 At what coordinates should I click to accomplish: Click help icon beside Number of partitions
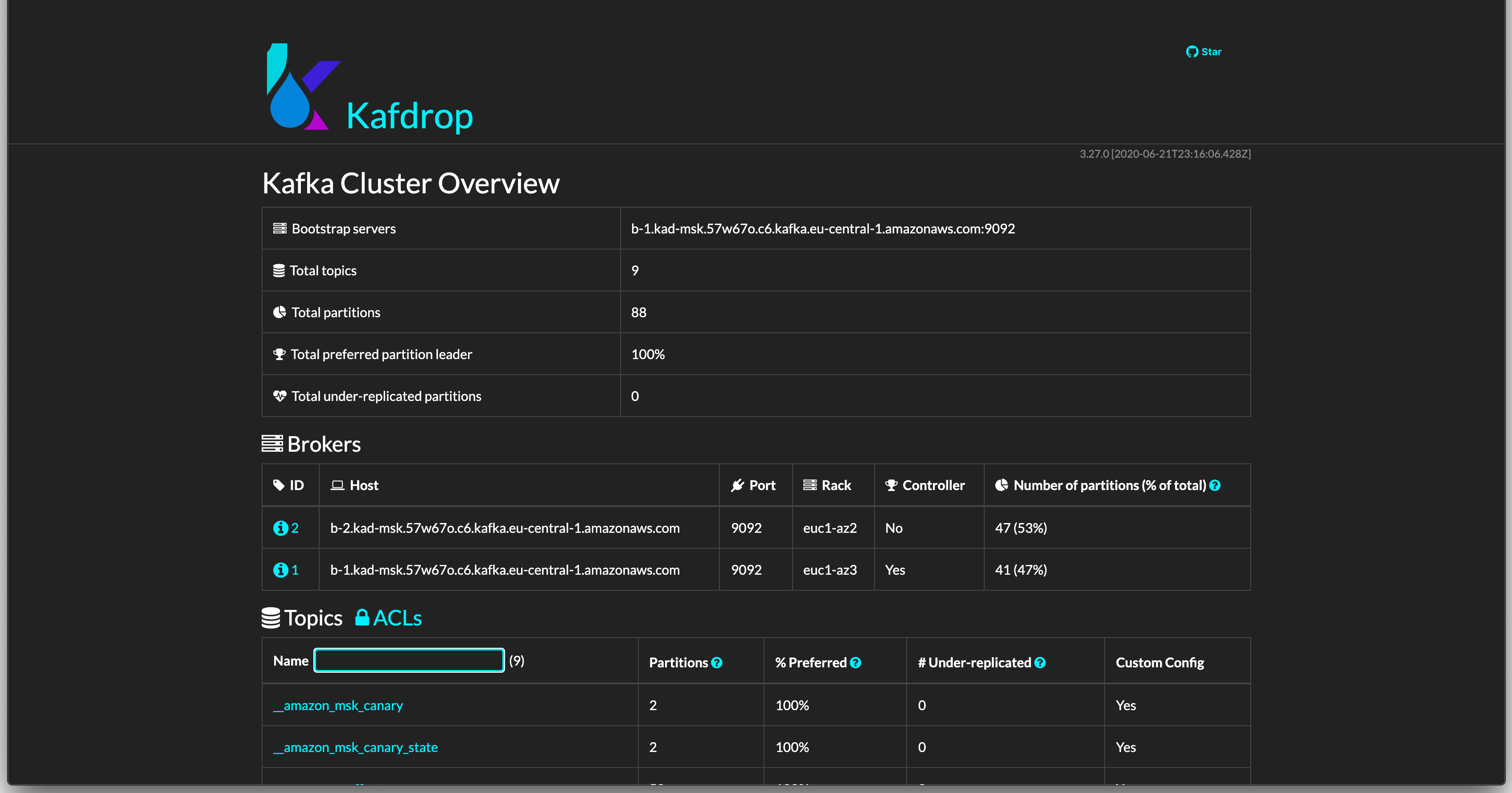pyautogui.click(x=1215, y=485)
